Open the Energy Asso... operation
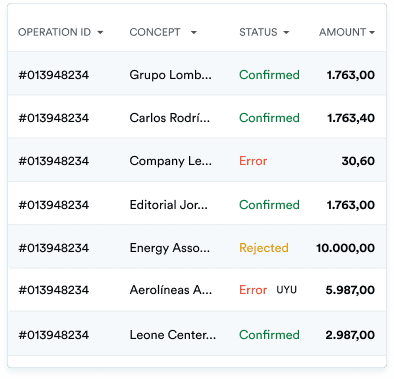Screen dimensions: 394x379 197,247
